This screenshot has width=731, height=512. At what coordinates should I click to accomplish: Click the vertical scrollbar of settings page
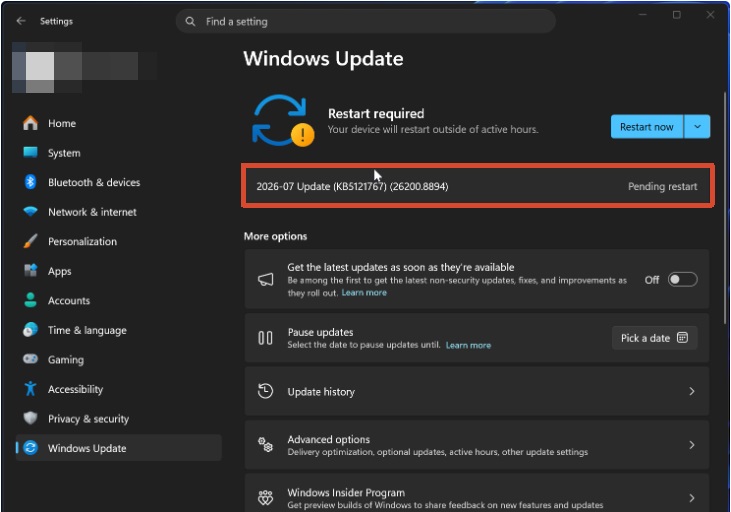tap(726, 208)
